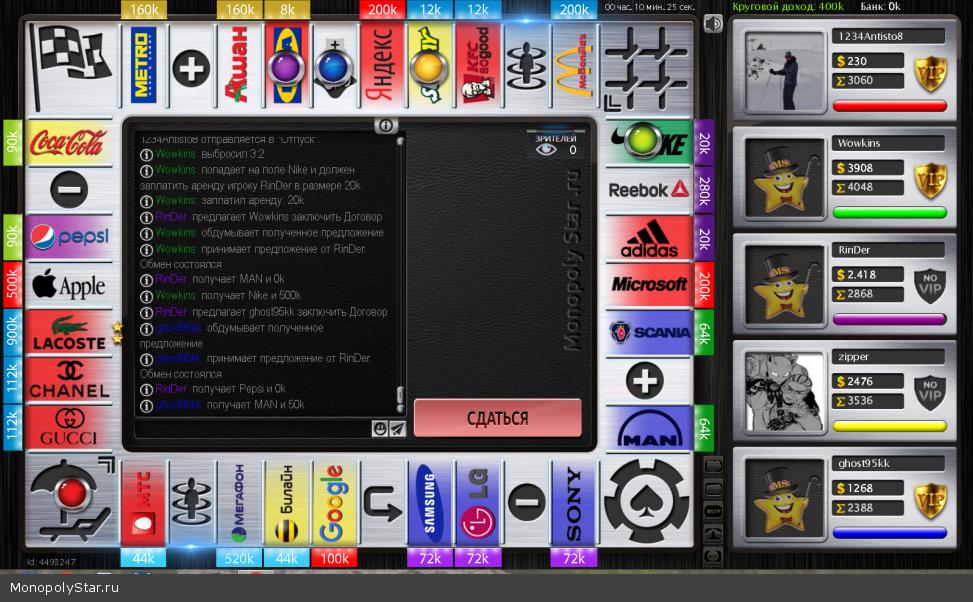Image resolution: width=973 pixels, height=602 pixels.
Task: Click the Apple board tile
Action: coord(68,285)
